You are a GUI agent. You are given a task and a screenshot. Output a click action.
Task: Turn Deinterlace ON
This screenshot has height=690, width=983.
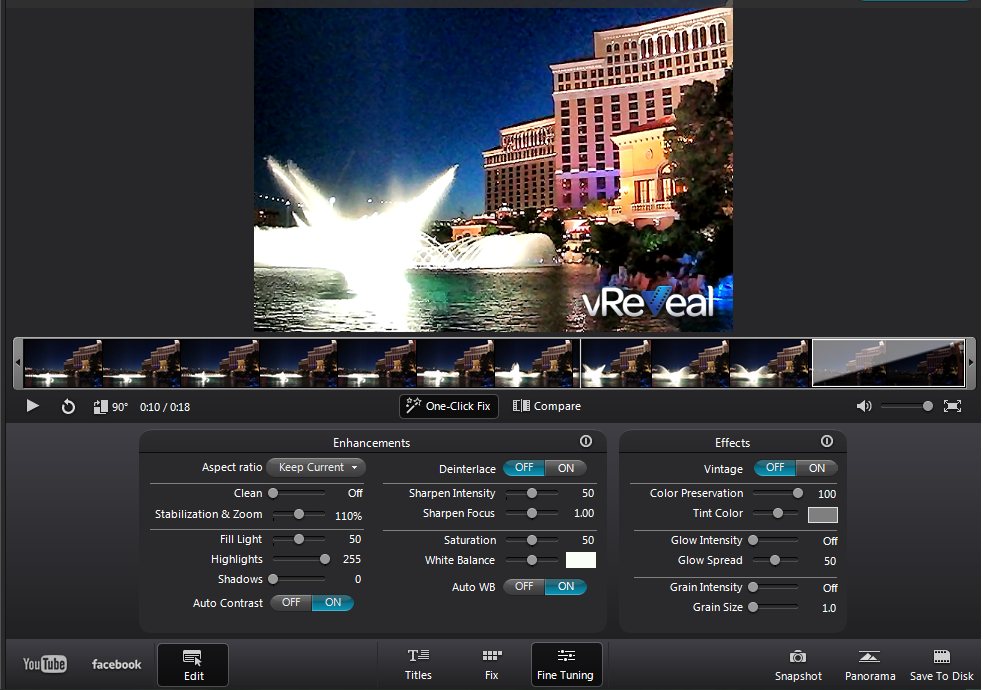(x=565, y=468)
